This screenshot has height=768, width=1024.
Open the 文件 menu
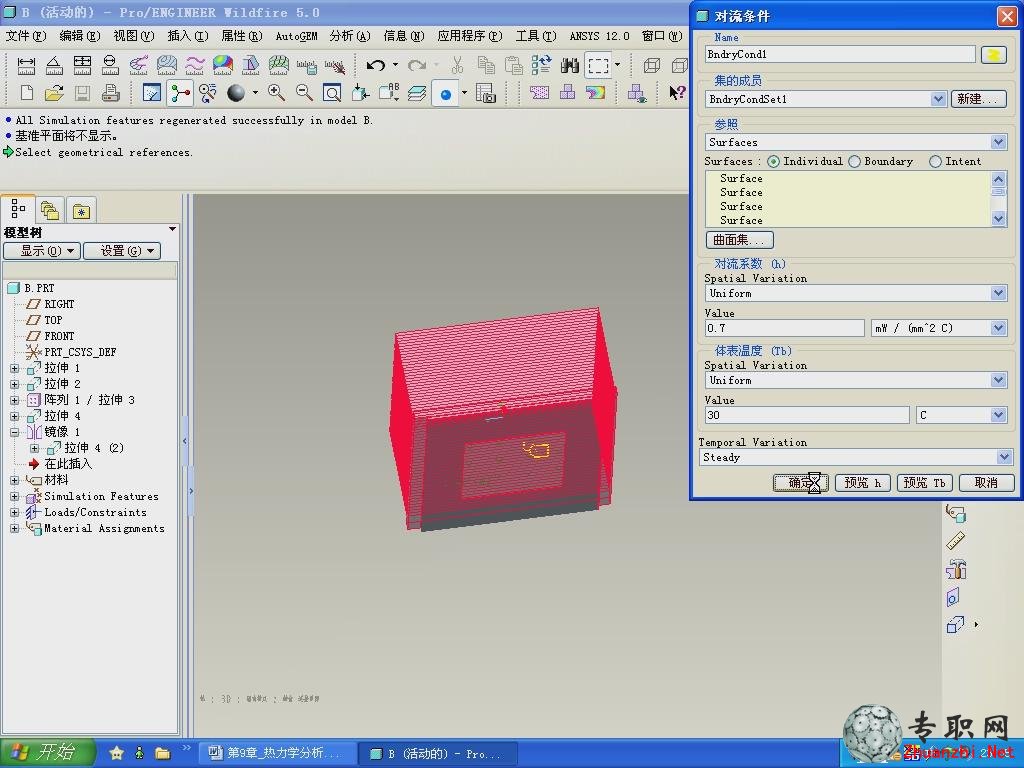click(25, 36)
